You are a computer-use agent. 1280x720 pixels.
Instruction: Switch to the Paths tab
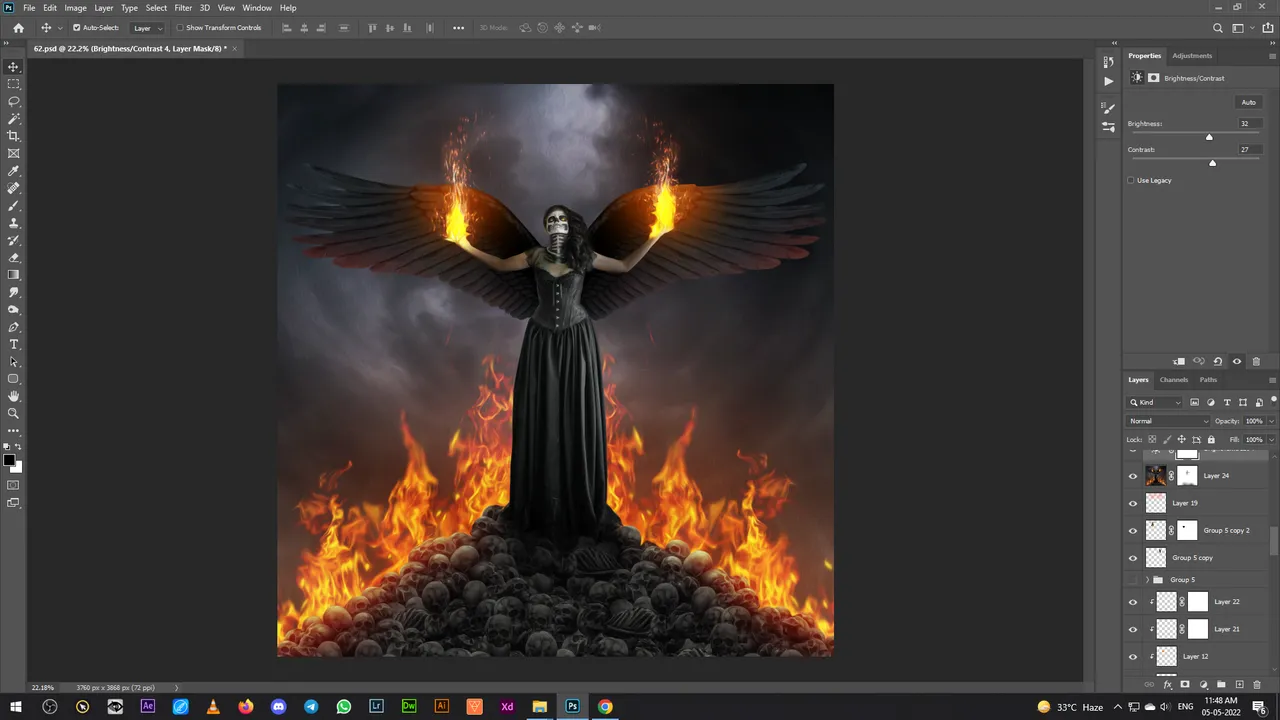[x=1208, y=380]
